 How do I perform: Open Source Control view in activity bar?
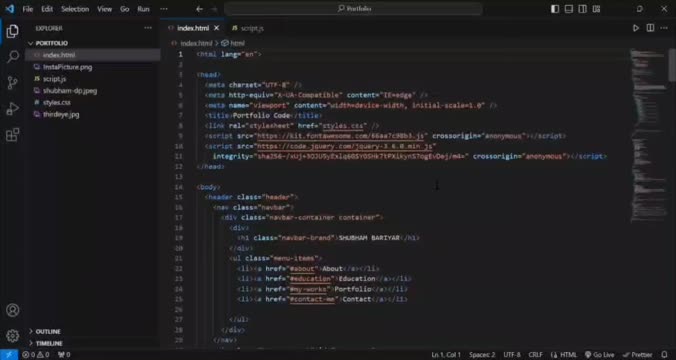click(x=13, y=82)
